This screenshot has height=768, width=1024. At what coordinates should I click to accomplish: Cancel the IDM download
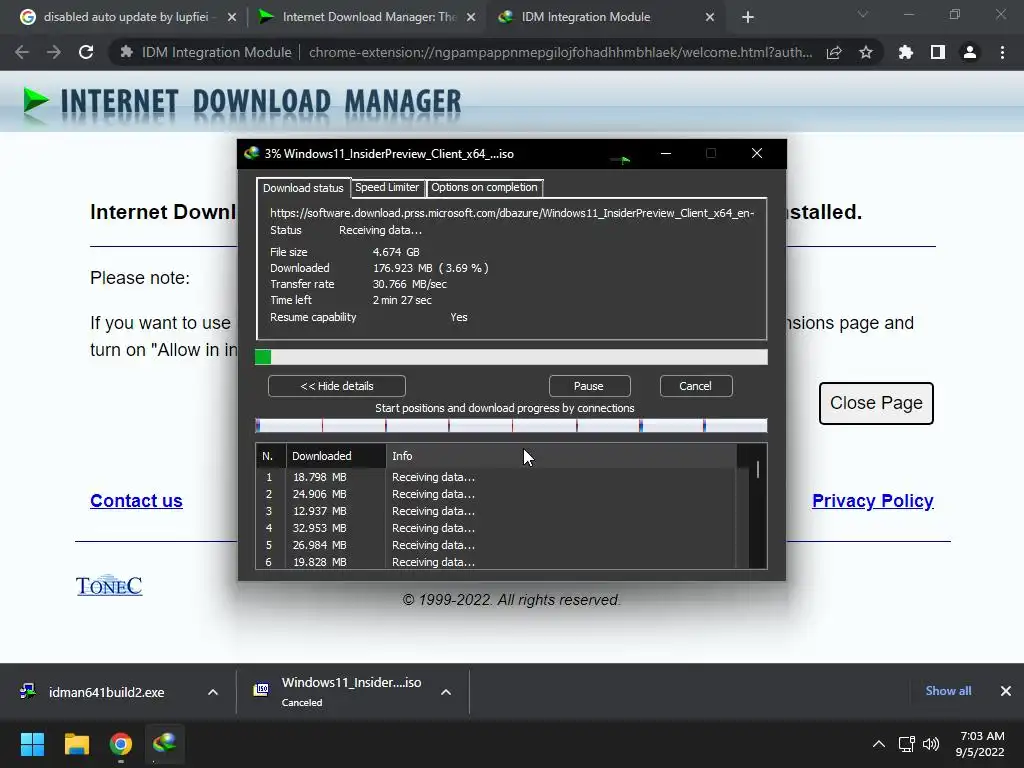[696, 386]
